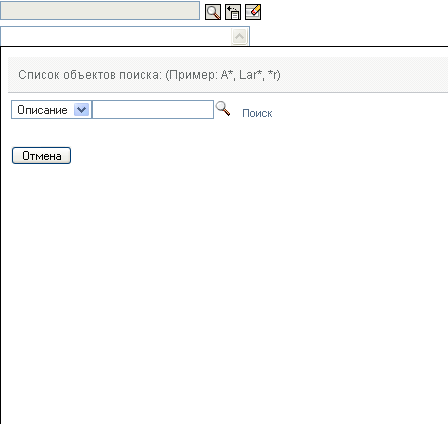Screen dimensions: 448x424
Task: Click the blue arrow of the Описание combo
Action: pyautogui.click(x=81, y=110)
